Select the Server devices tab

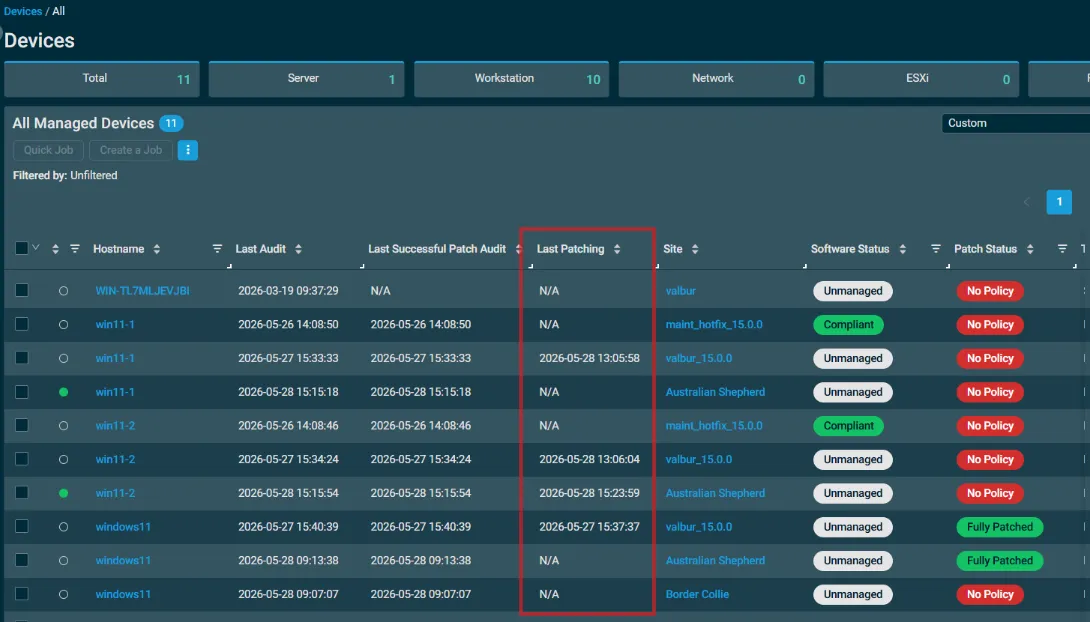point(306,79)
